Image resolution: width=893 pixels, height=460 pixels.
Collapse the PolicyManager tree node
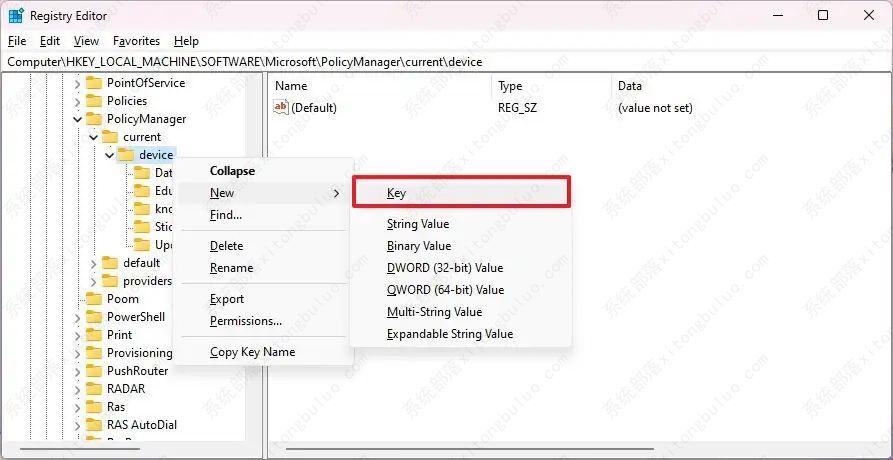point(77,119)
